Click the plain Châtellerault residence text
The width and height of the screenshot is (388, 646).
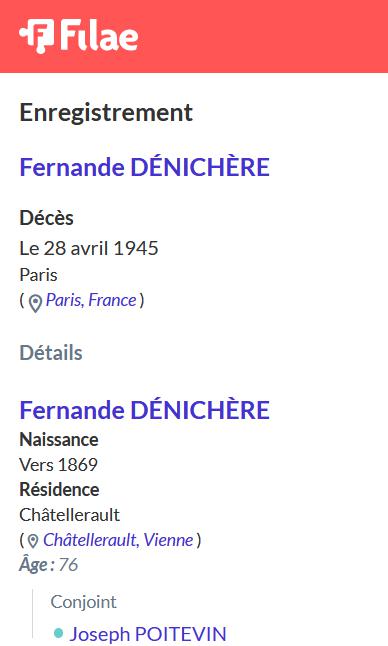pyautogui.click(x=70, y=515)
